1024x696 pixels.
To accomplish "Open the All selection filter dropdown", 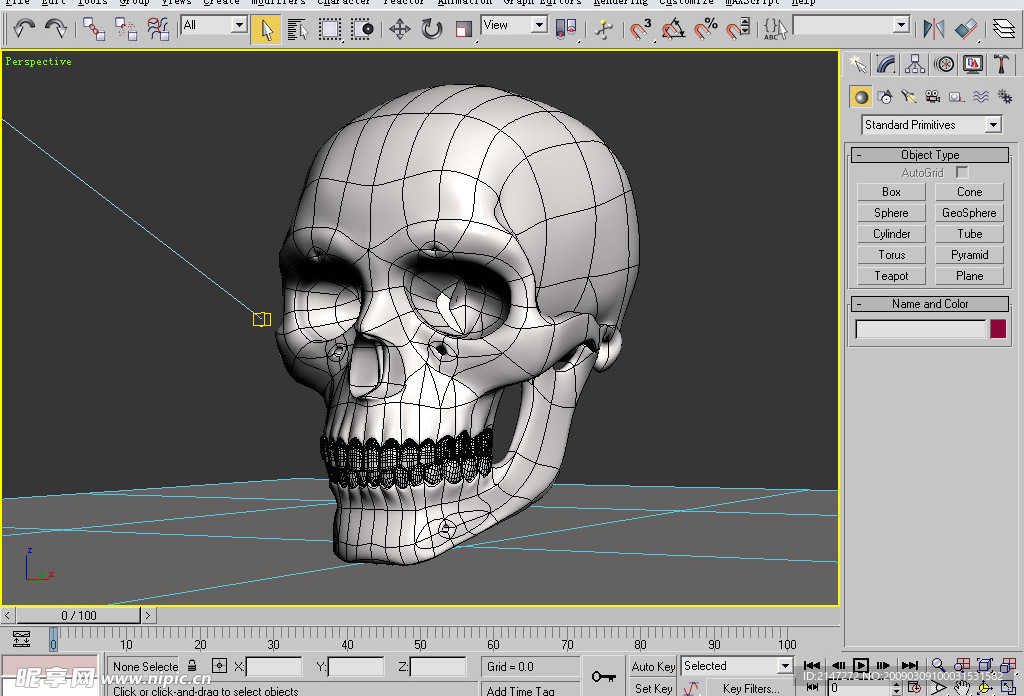I will (214, 25).
